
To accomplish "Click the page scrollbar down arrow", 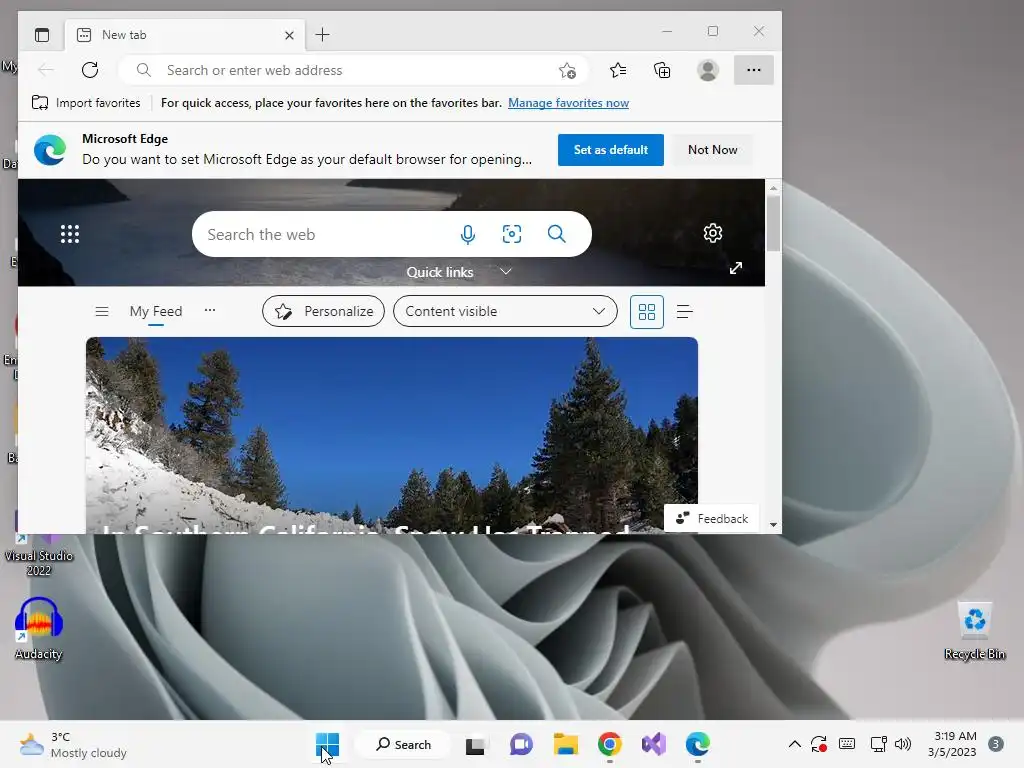I will [773, 524].
